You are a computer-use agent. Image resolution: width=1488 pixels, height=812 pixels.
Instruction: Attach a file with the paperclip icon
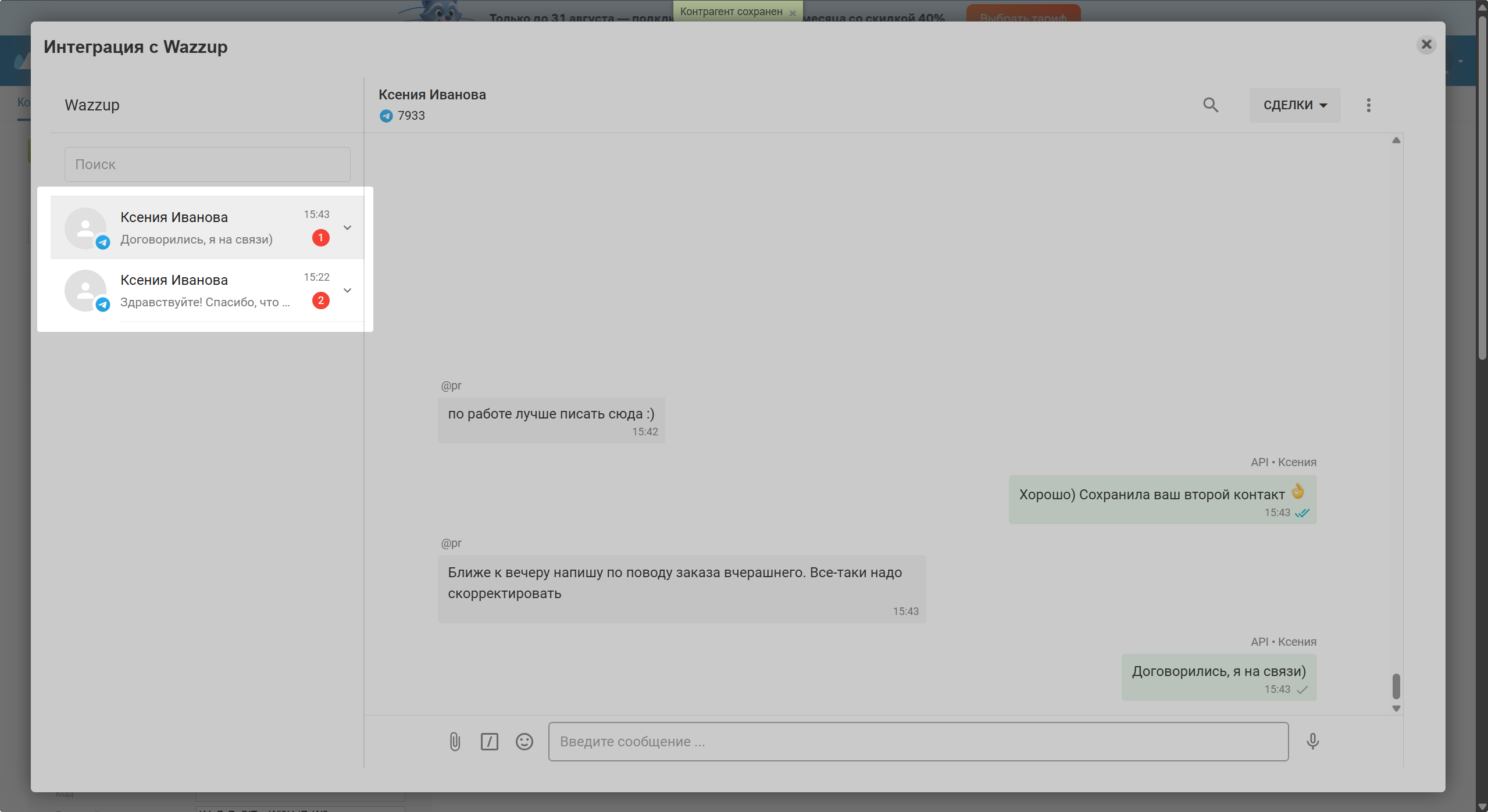455,742
